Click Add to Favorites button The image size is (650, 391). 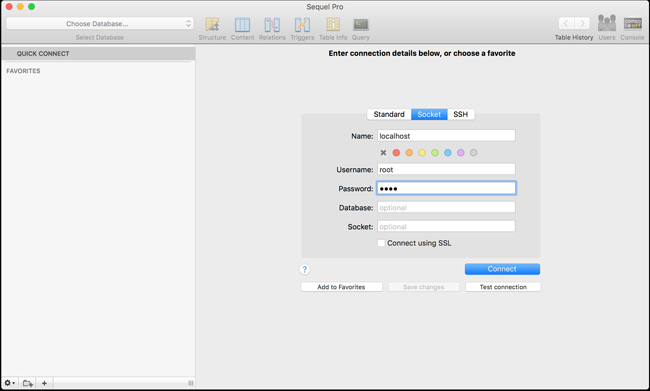click(x=341, y=287)
